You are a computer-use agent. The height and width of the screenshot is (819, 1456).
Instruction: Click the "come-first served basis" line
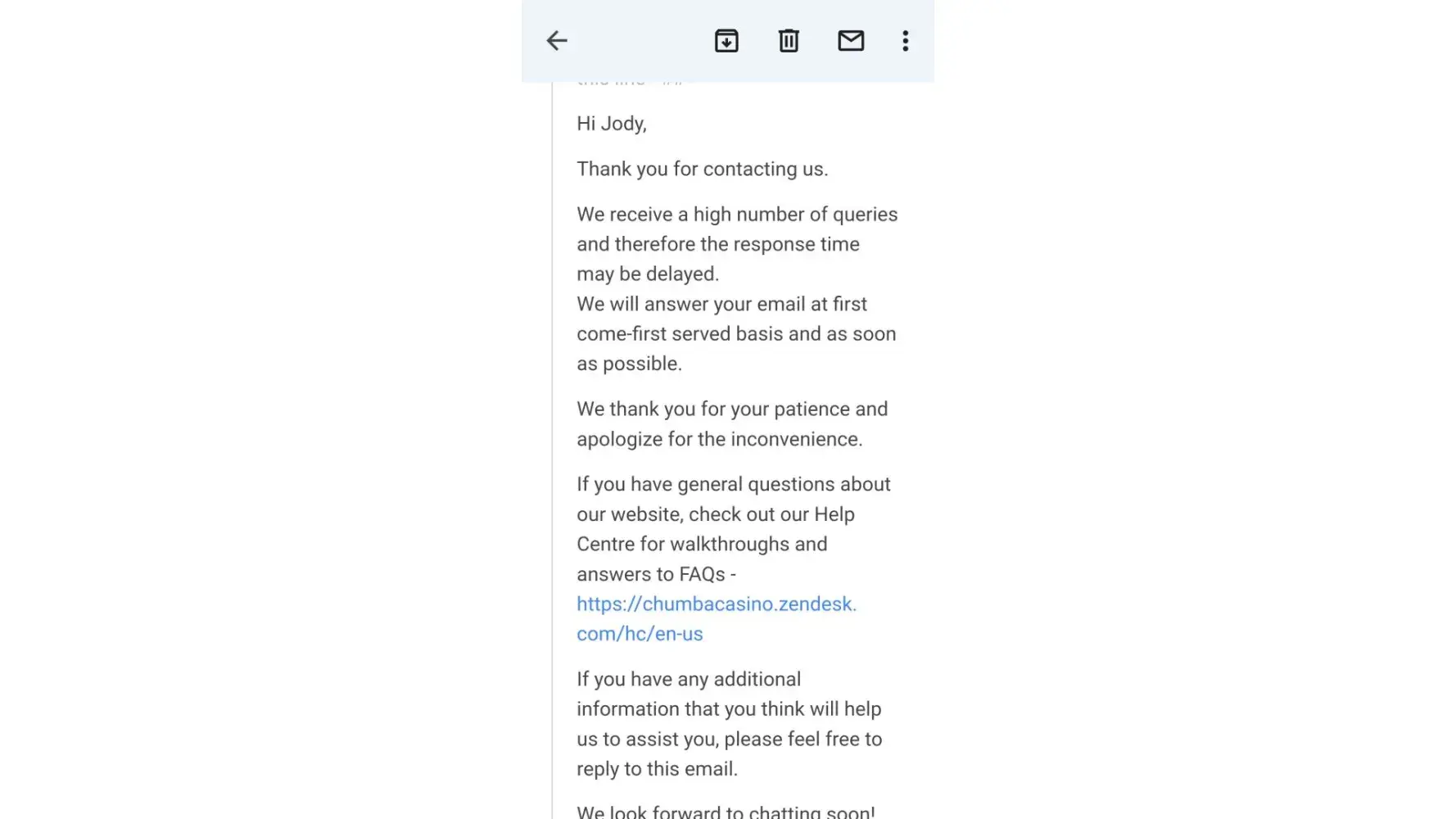736,334
